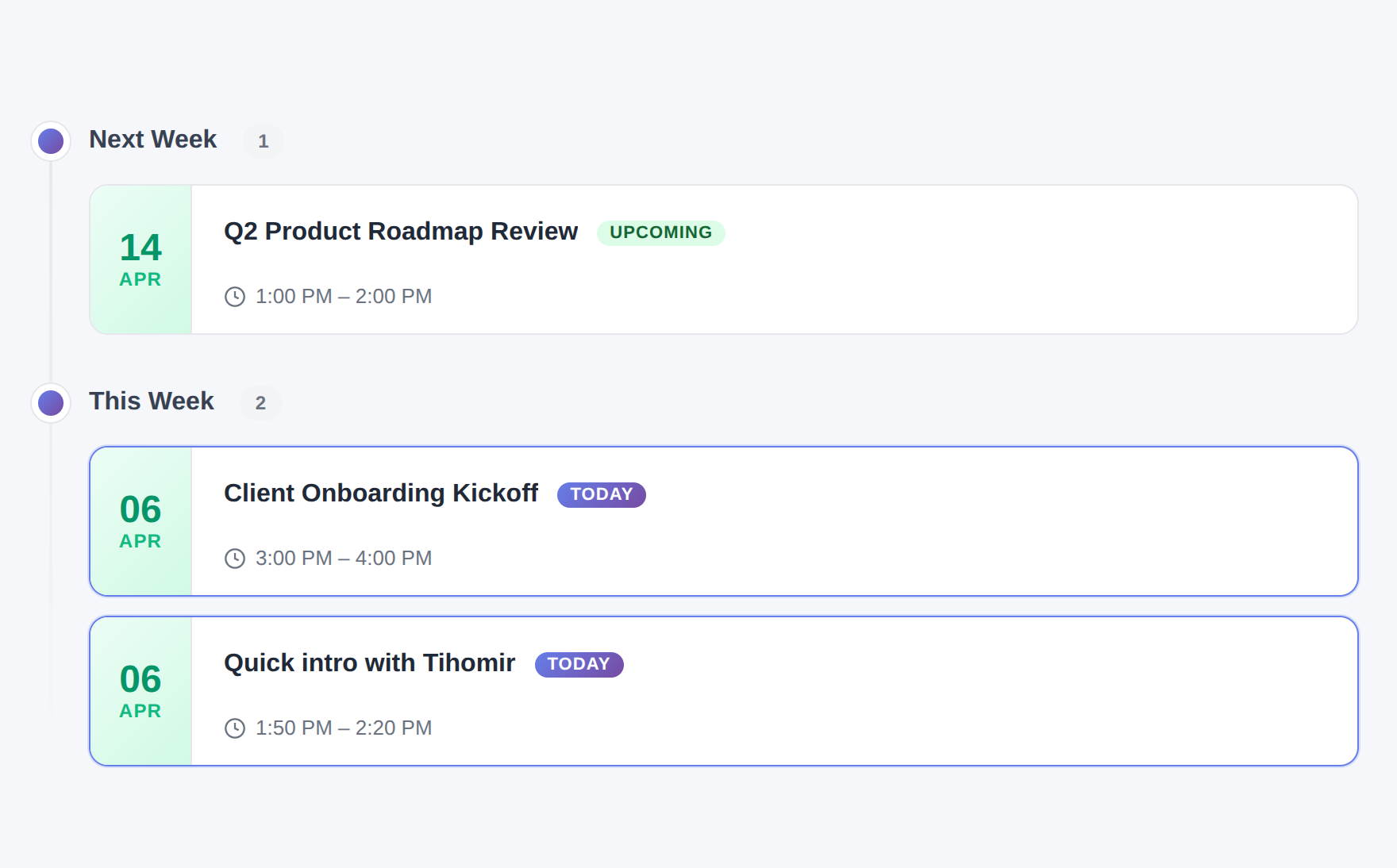Viewport: 1397px width, 868px height.
Task: Click the Next Week count badge showing 1
Action: tap(264, 141)
